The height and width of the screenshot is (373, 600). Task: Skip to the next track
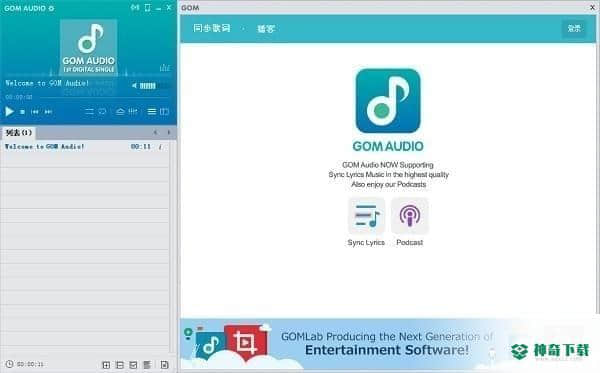tap(48, 112)
